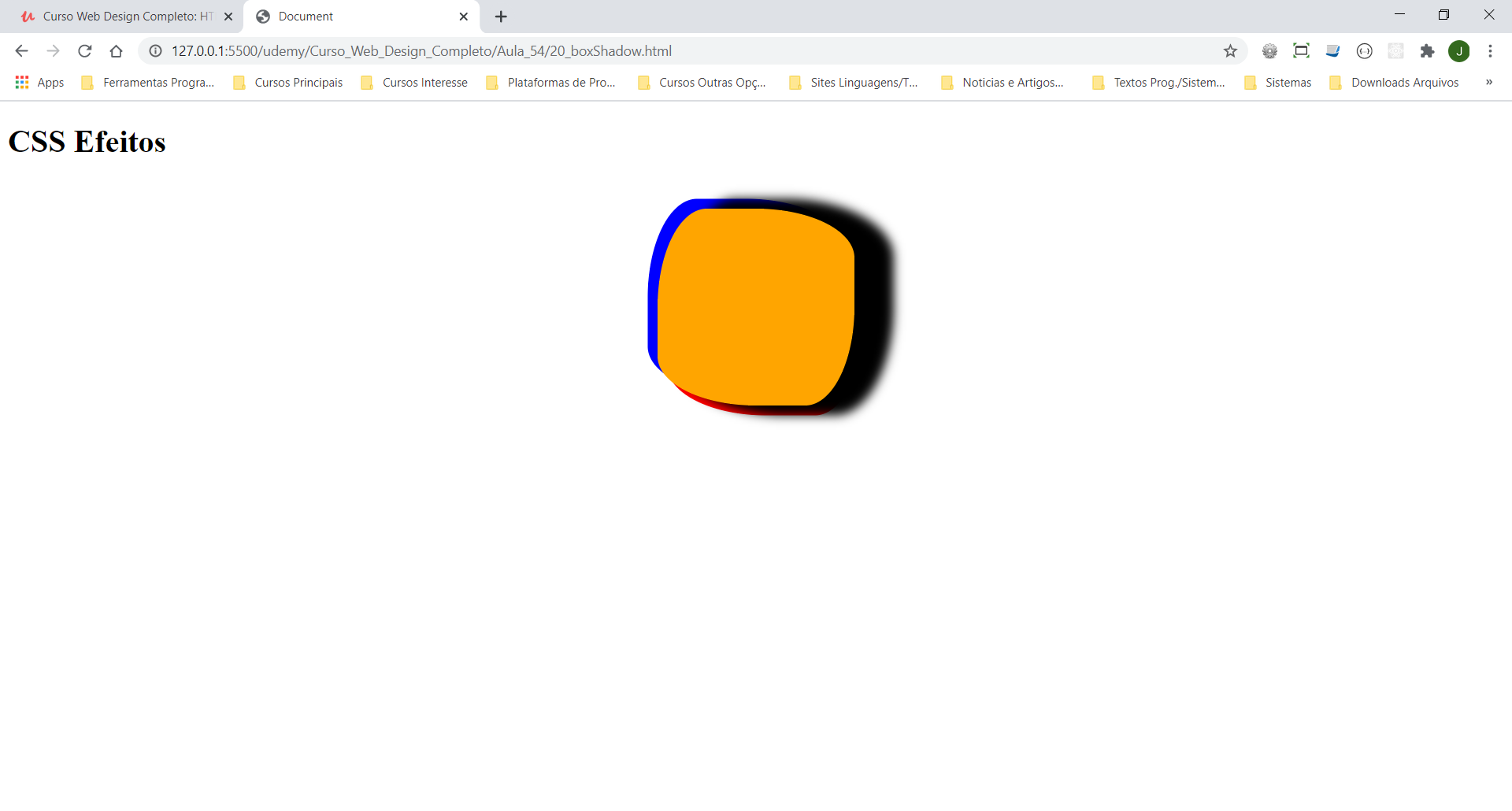1512x811 pixels.
Task: Click the orange rounded box
Action: [756, 307]
